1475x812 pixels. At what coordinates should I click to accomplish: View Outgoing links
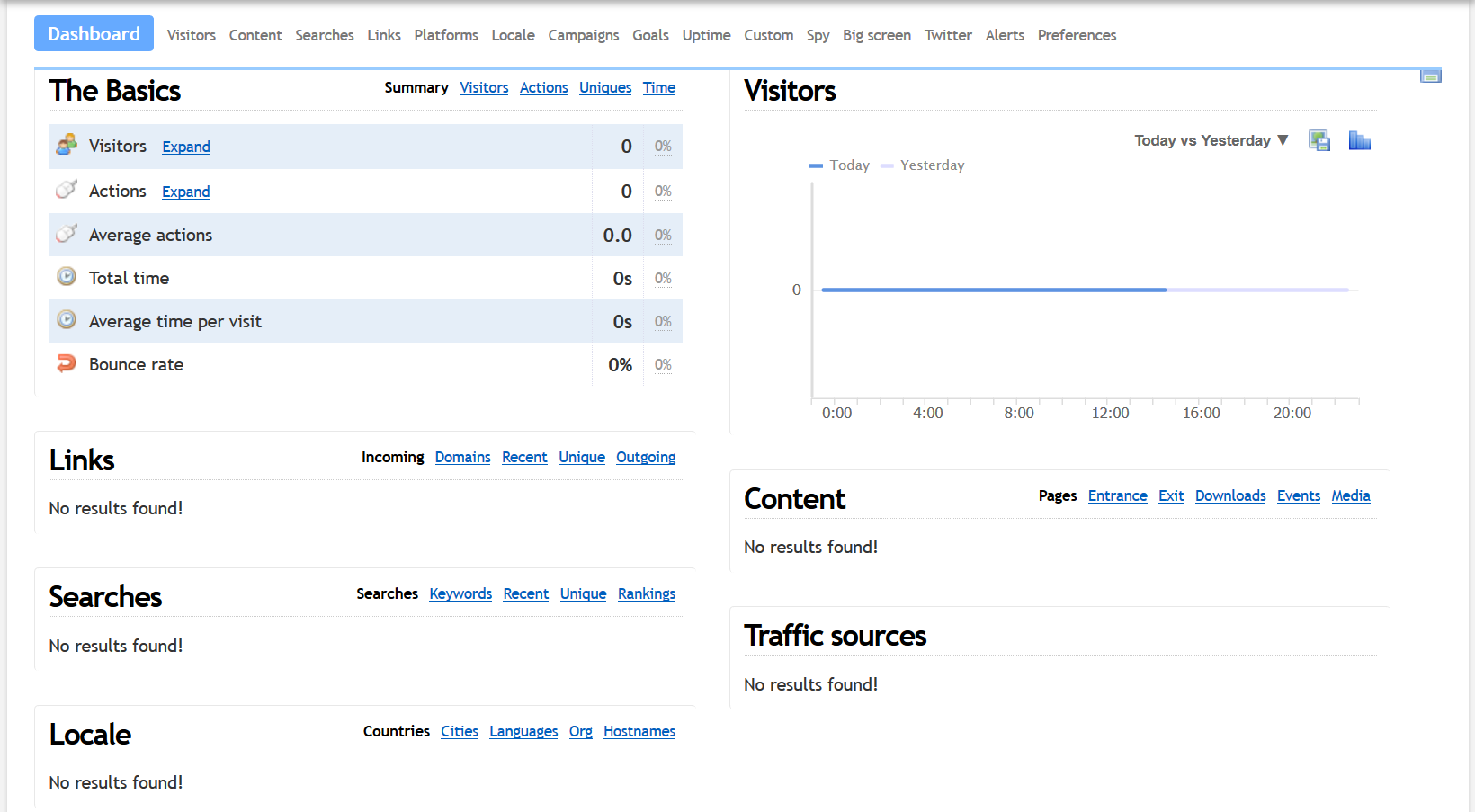point(646,457)
